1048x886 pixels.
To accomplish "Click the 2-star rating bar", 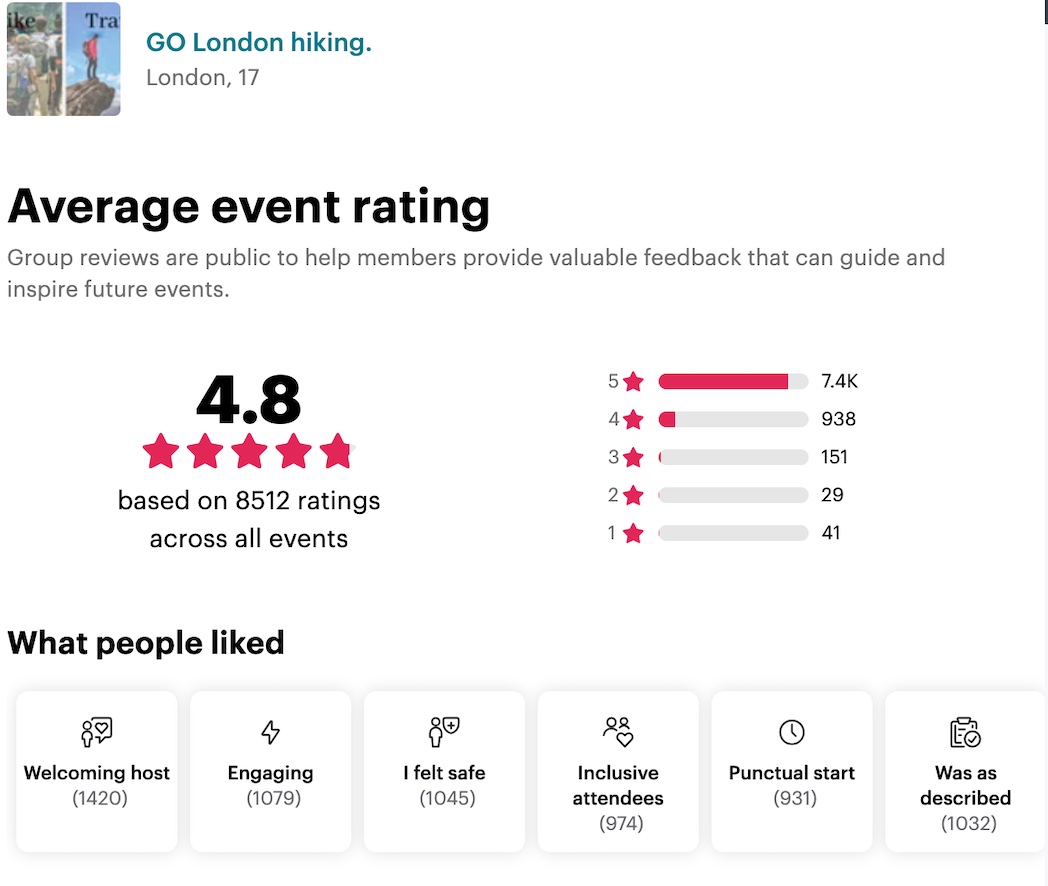I will click(x=733, y=495).
